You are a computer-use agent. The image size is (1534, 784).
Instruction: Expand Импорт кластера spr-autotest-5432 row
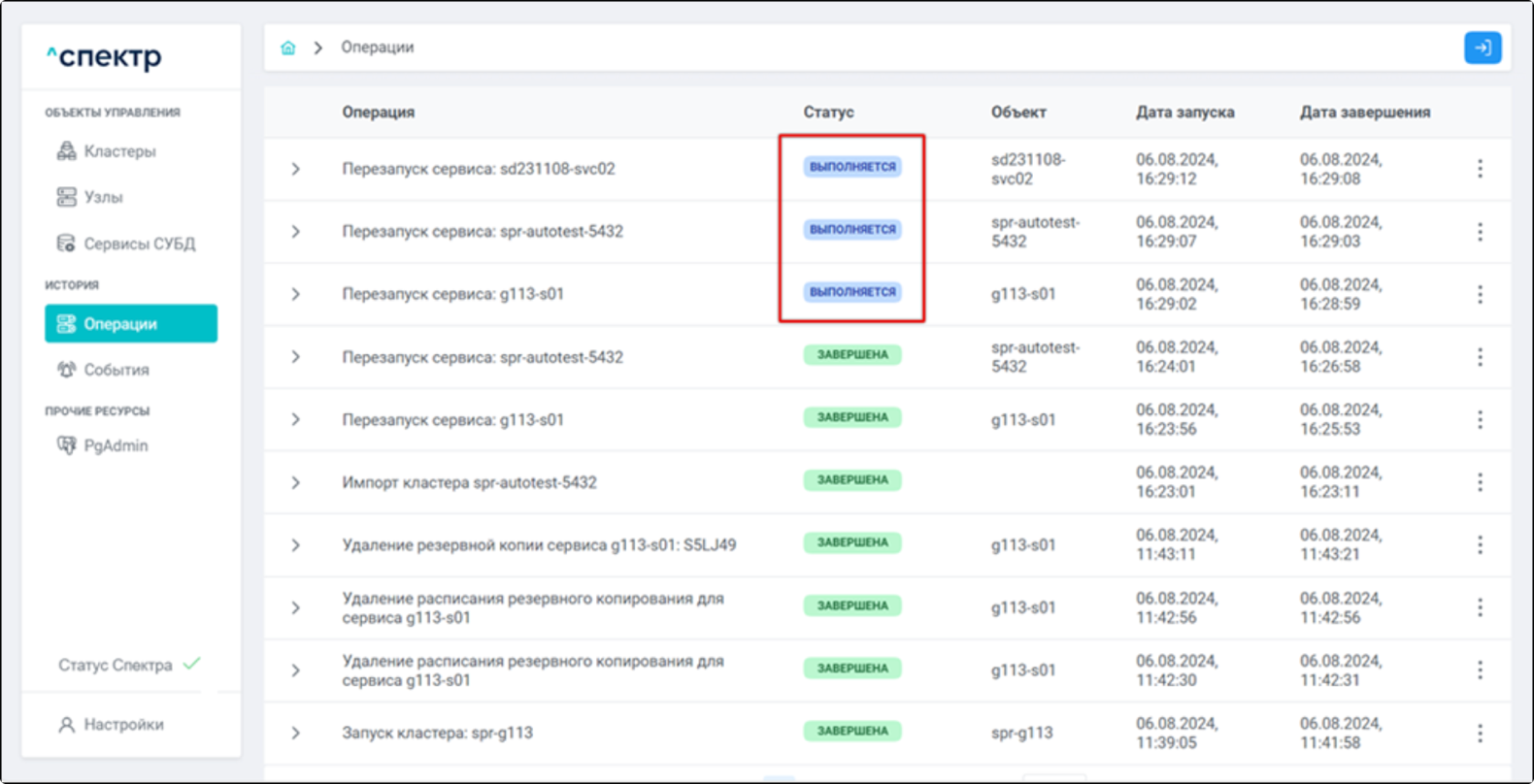tap(295, 482)
